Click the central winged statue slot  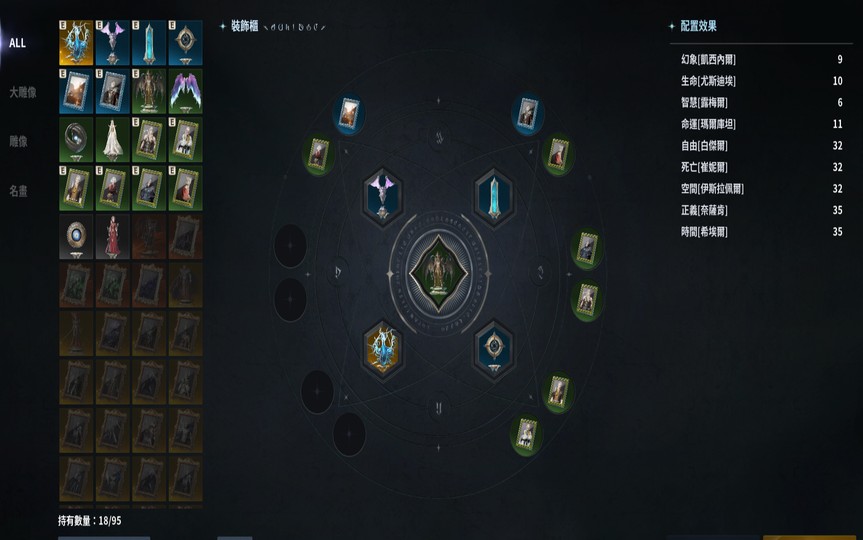(438, 273)
